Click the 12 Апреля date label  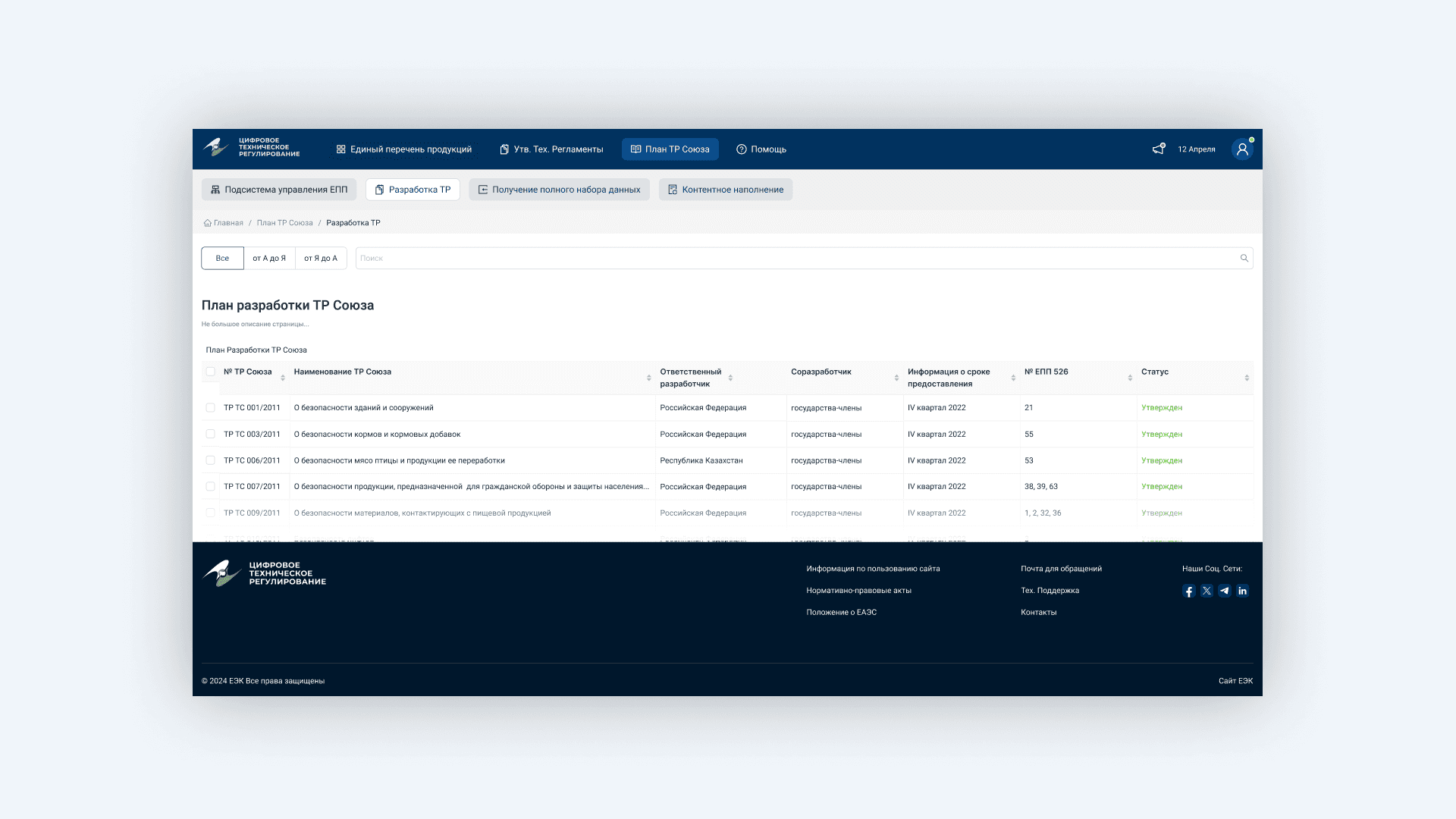[1197, 149]
